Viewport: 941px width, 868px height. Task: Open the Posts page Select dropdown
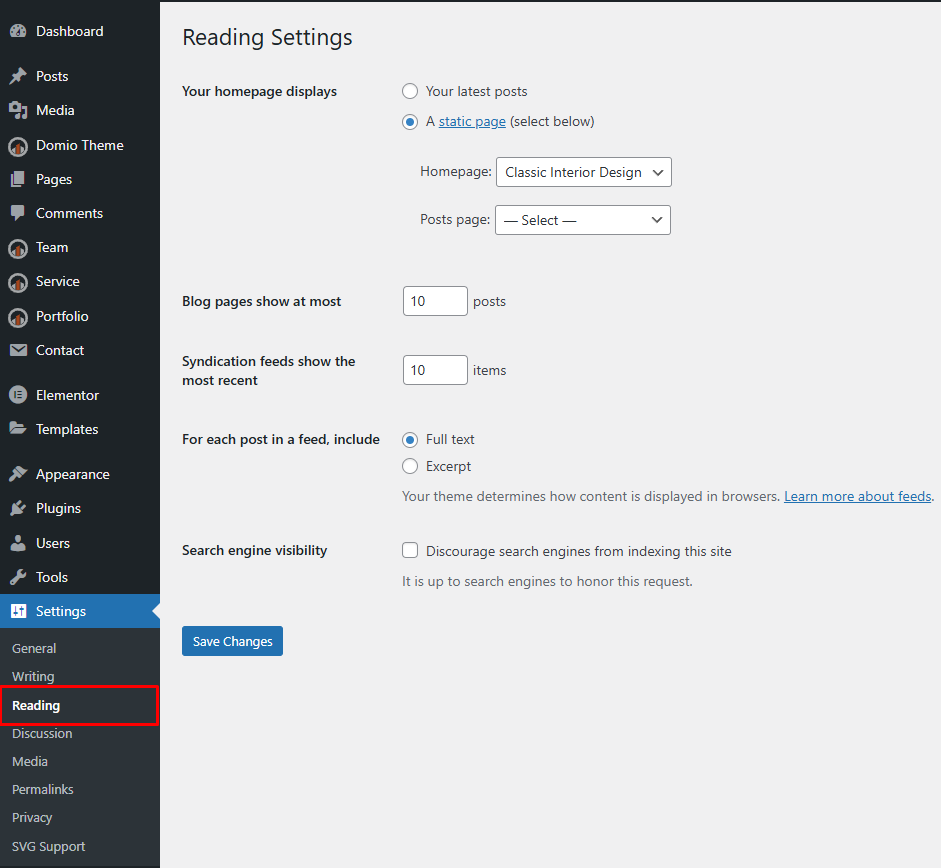[x=583, y=220]
